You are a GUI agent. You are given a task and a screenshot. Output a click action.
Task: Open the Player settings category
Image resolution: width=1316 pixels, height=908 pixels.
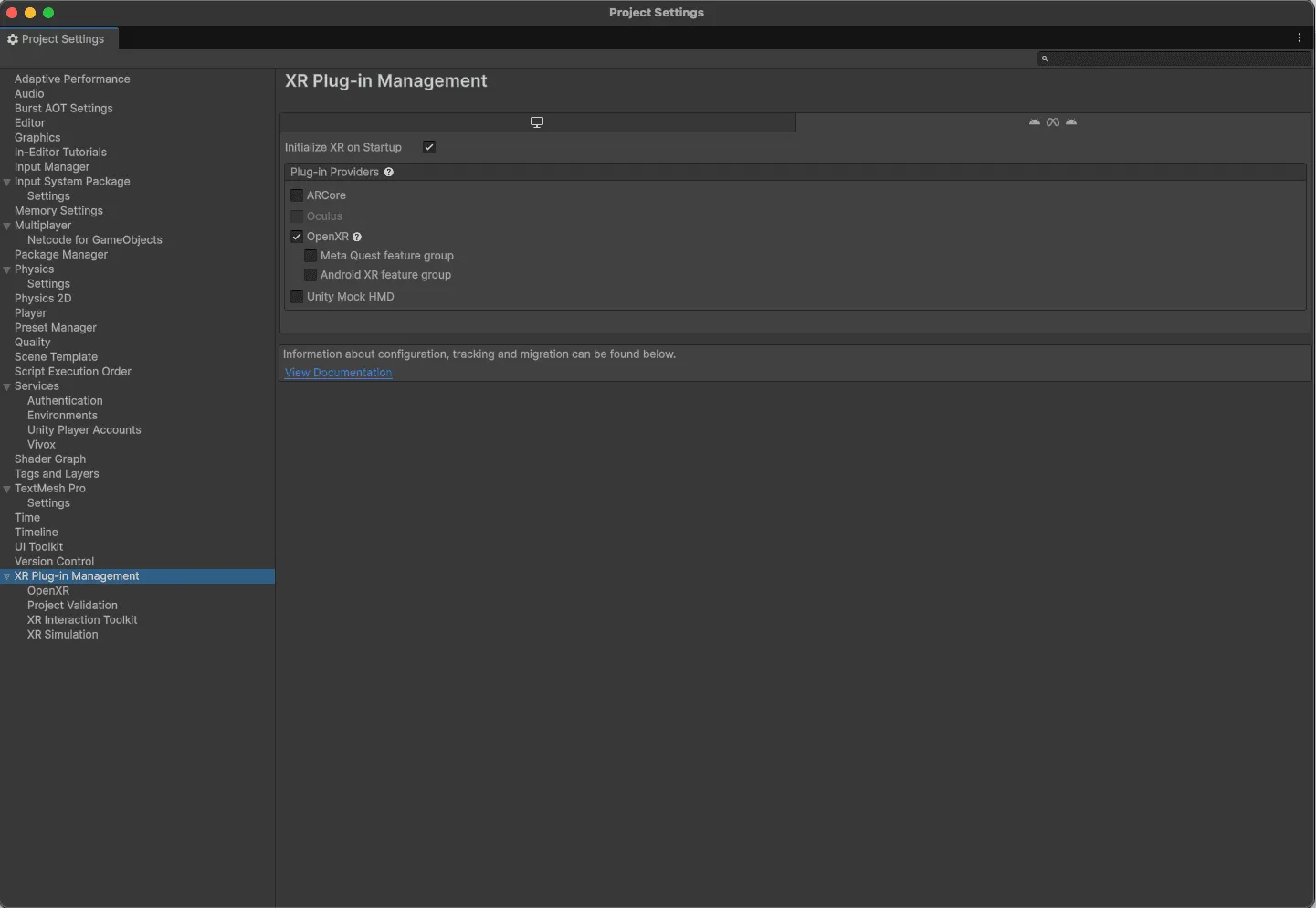coord(30,313)
